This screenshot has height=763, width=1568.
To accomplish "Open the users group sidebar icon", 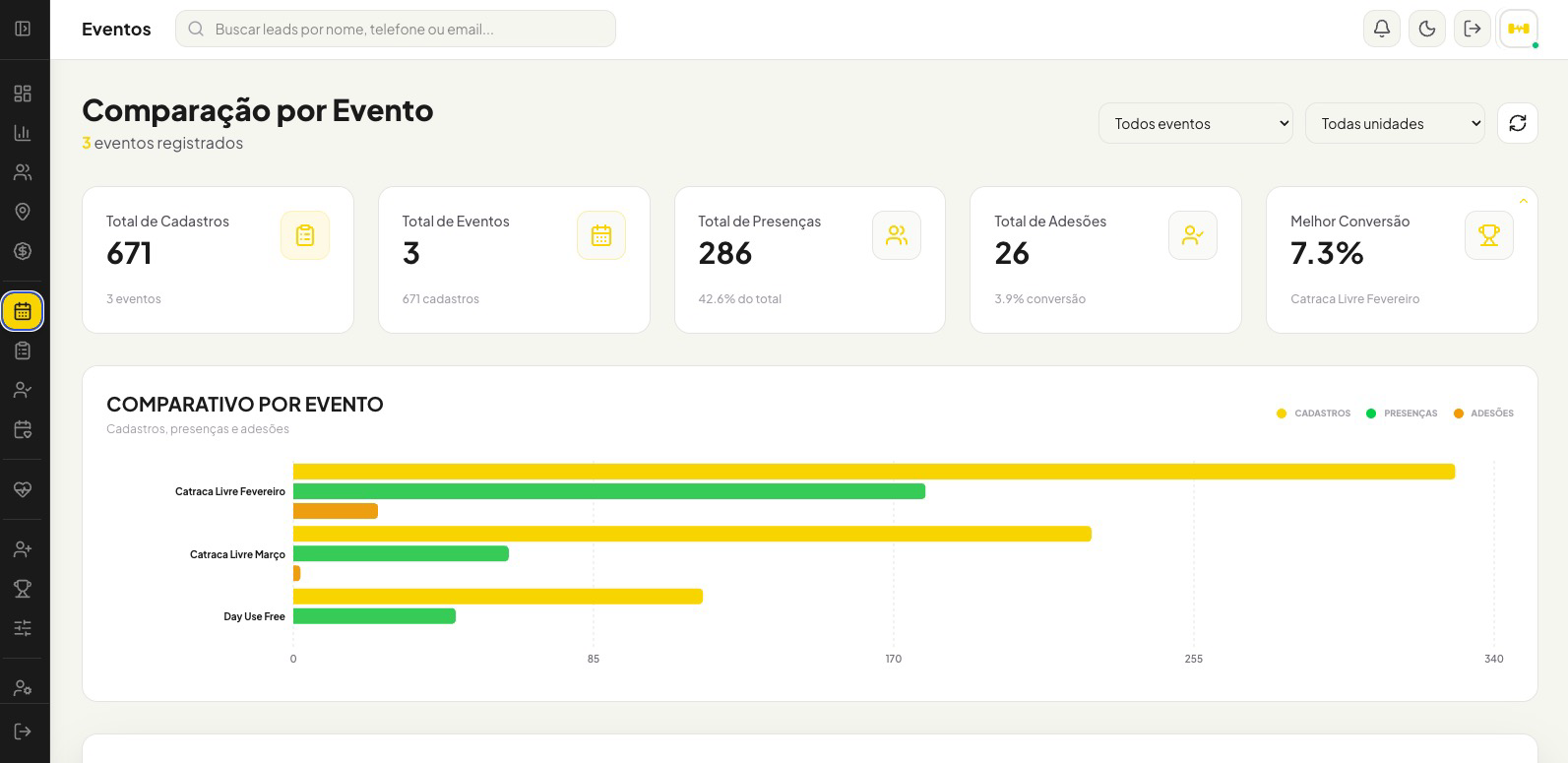I will [23, 172].
